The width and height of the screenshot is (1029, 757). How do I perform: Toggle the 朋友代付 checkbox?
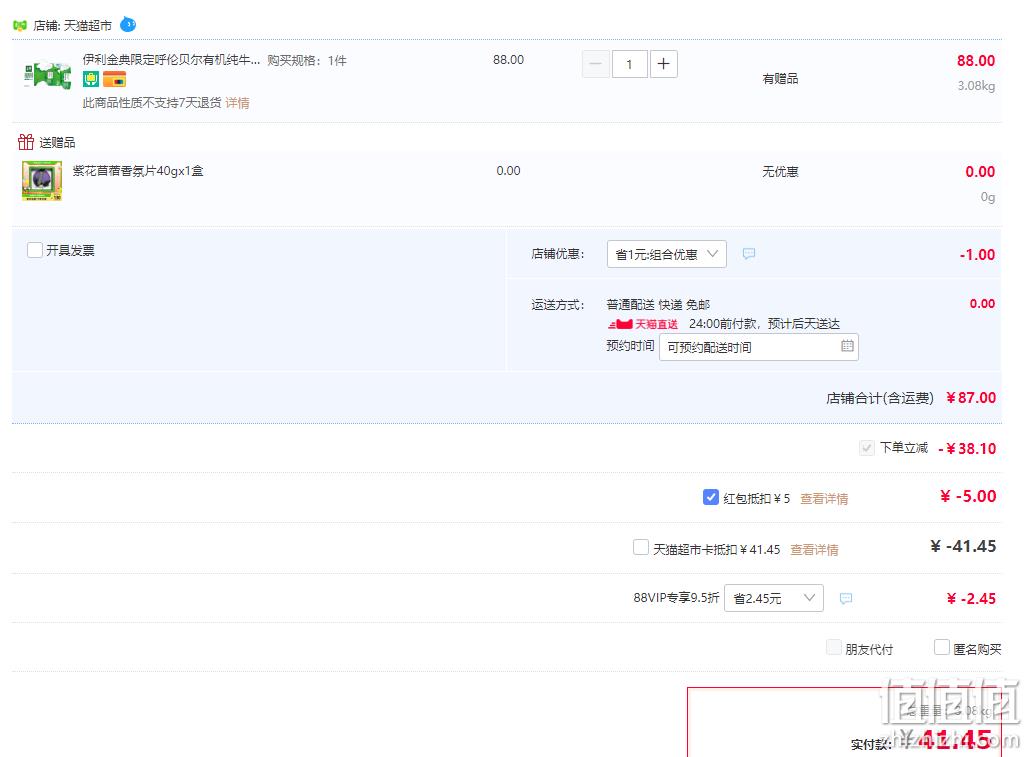833,647
